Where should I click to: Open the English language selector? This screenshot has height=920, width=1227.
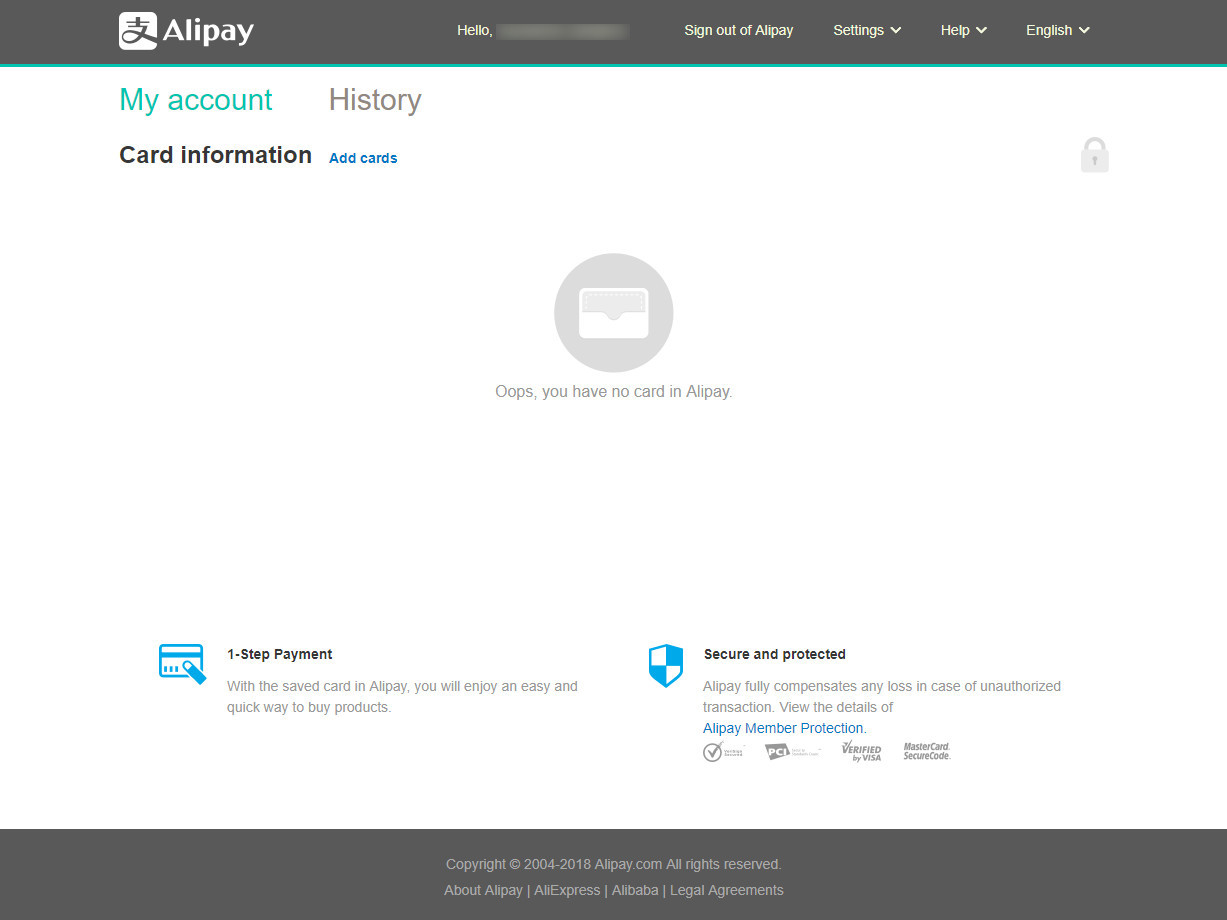tap(1057, 30)
